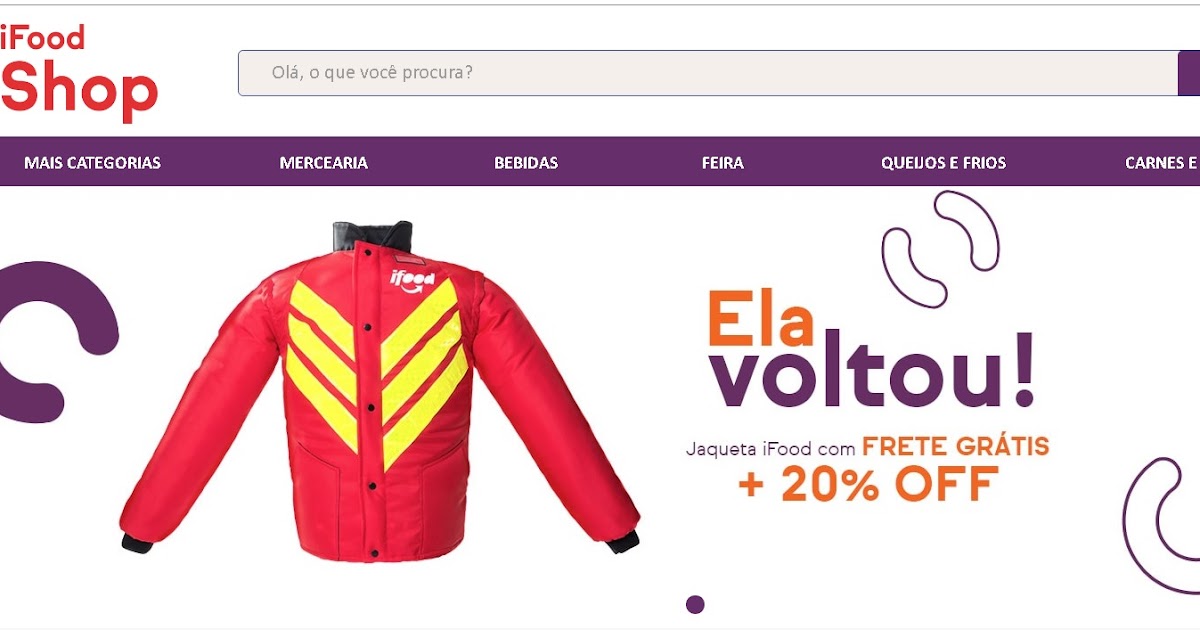Go to the BEBIDAS category
The height and width of the screenshot is (630, 1200).
(526, 163)
